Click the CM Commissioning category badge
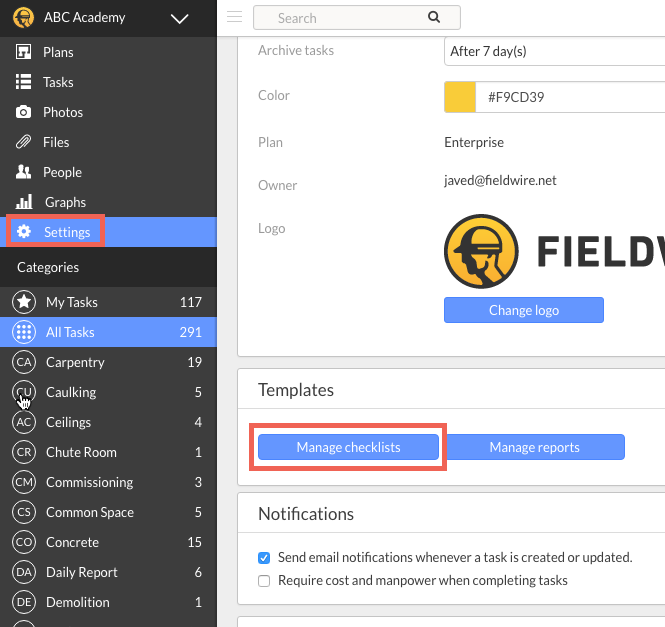This screenshot has height=627, width=665. 24,482
